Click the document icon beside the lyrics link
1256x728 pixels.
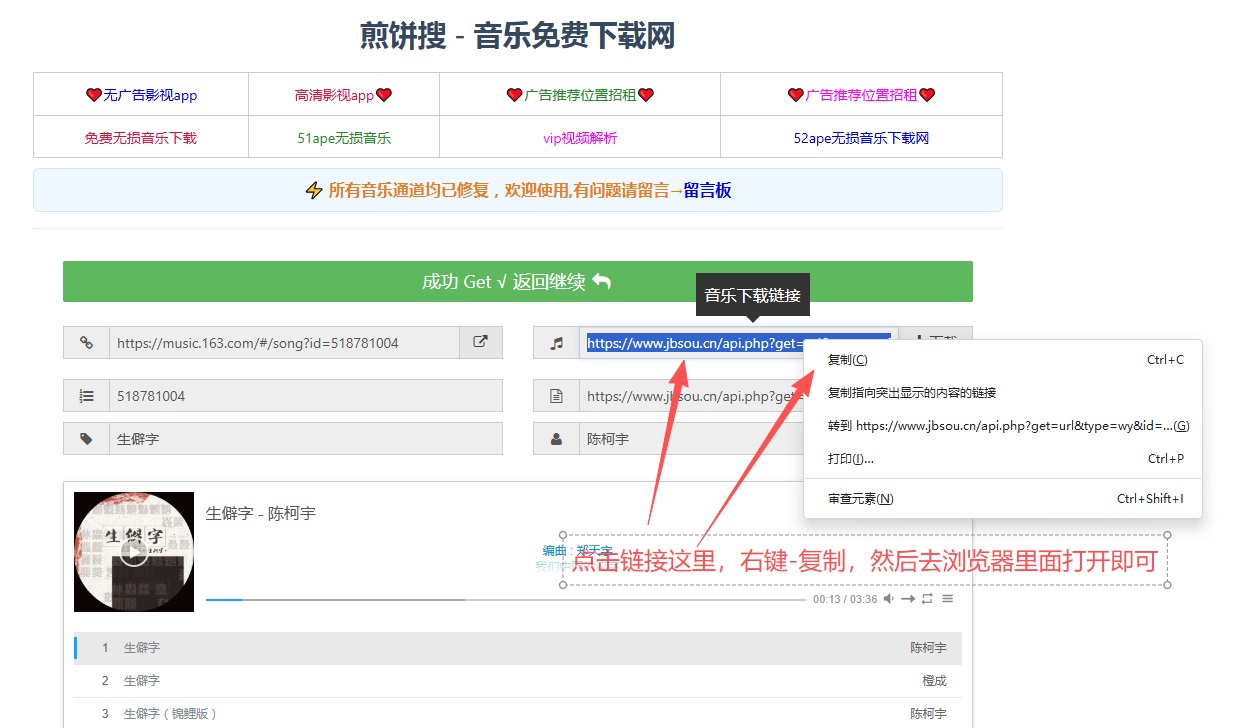556,396
